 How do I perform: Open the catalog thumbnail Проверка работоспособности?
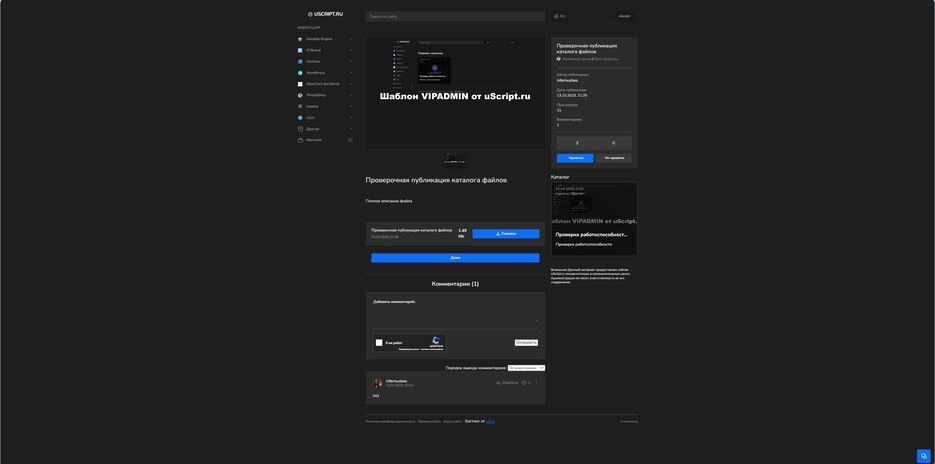pos(594,218)
